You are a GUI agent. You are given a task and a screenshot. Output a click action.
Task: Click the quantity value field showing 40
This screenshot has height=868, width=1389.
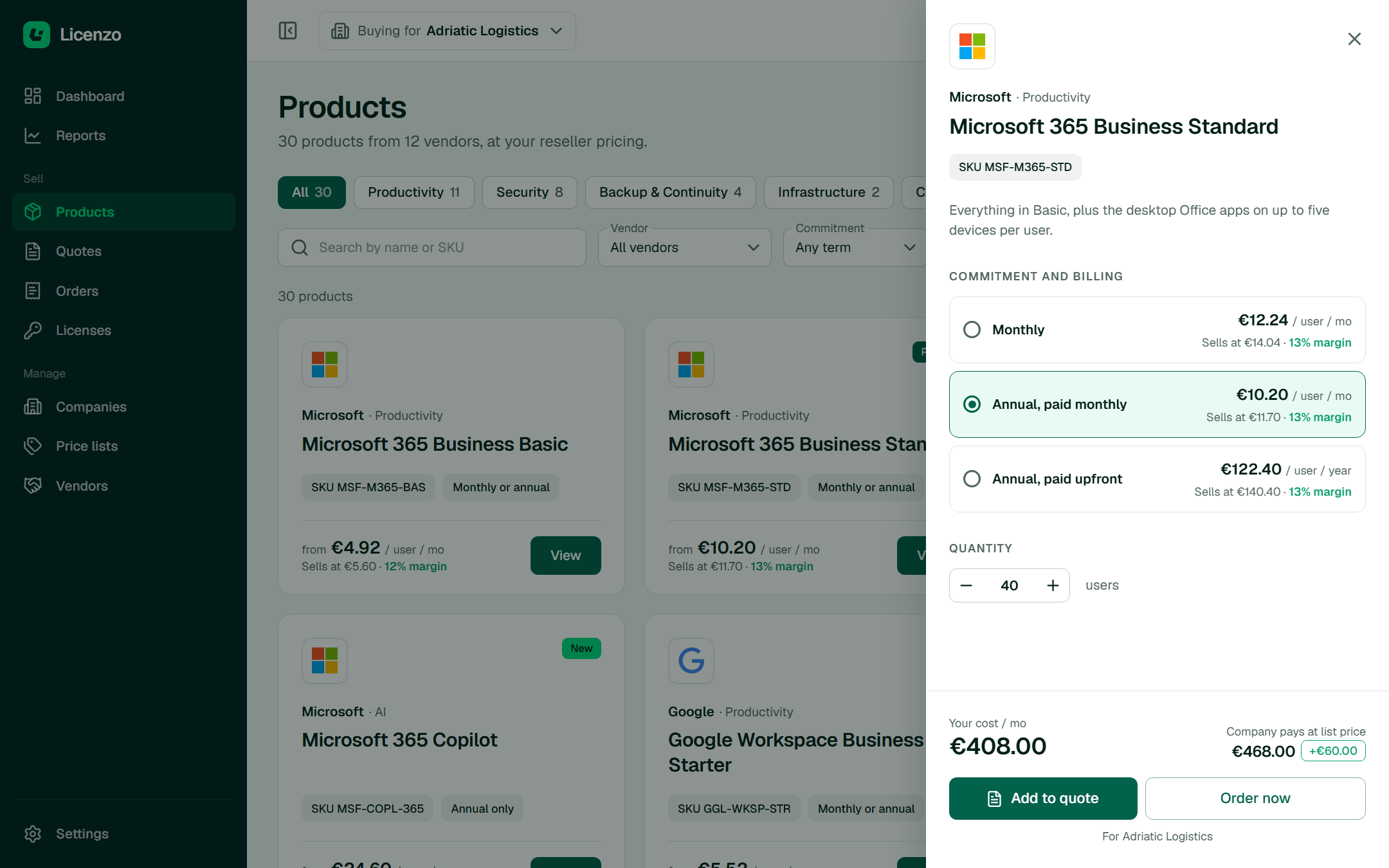tap(1010, 585)
